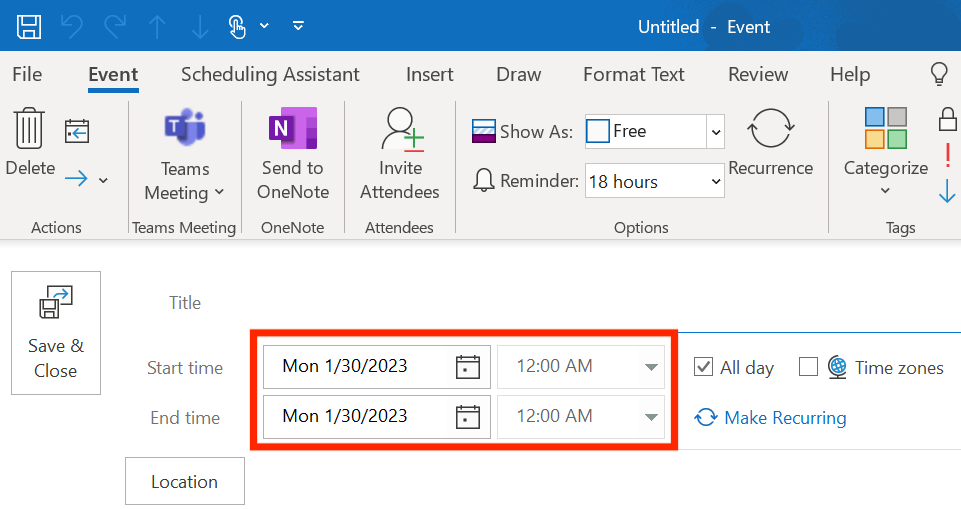Viewport: 961px width, 509px height.
Task: Open Teams Meeting icon
Action: pyautogui.click(x=184, y=127)
